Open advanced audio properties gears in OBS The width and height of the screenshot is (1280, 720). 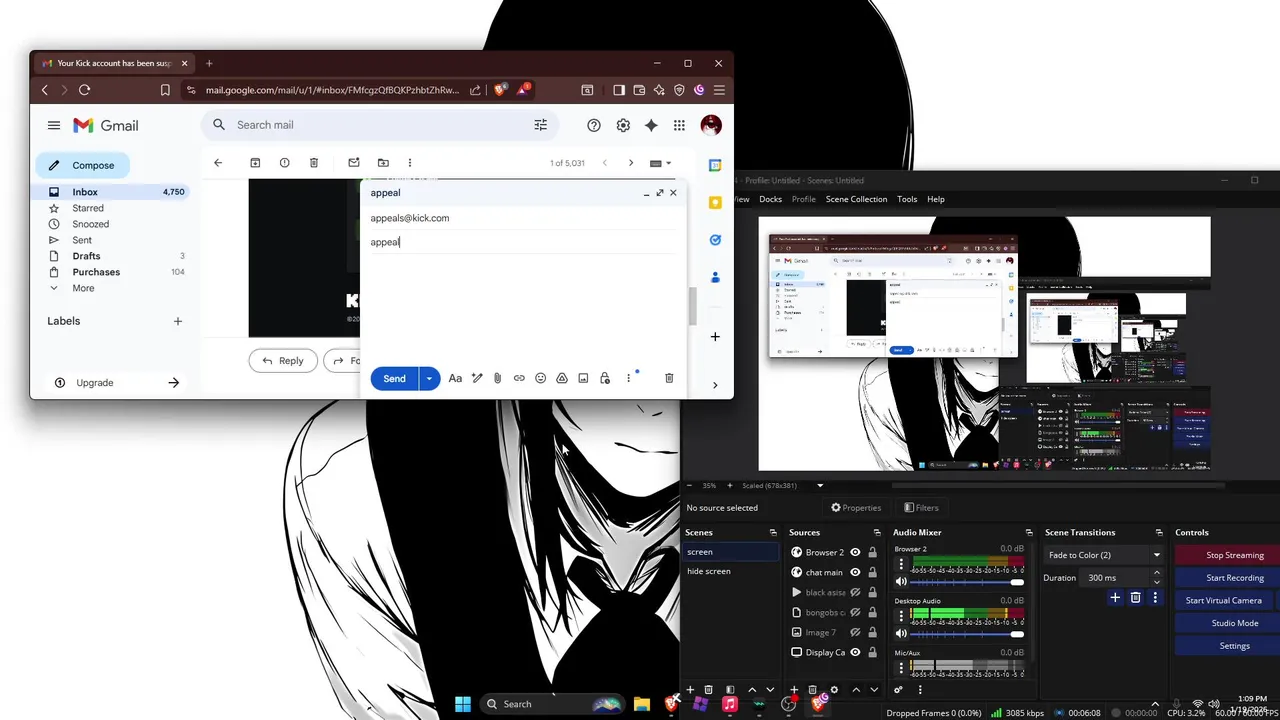[898, 690]
